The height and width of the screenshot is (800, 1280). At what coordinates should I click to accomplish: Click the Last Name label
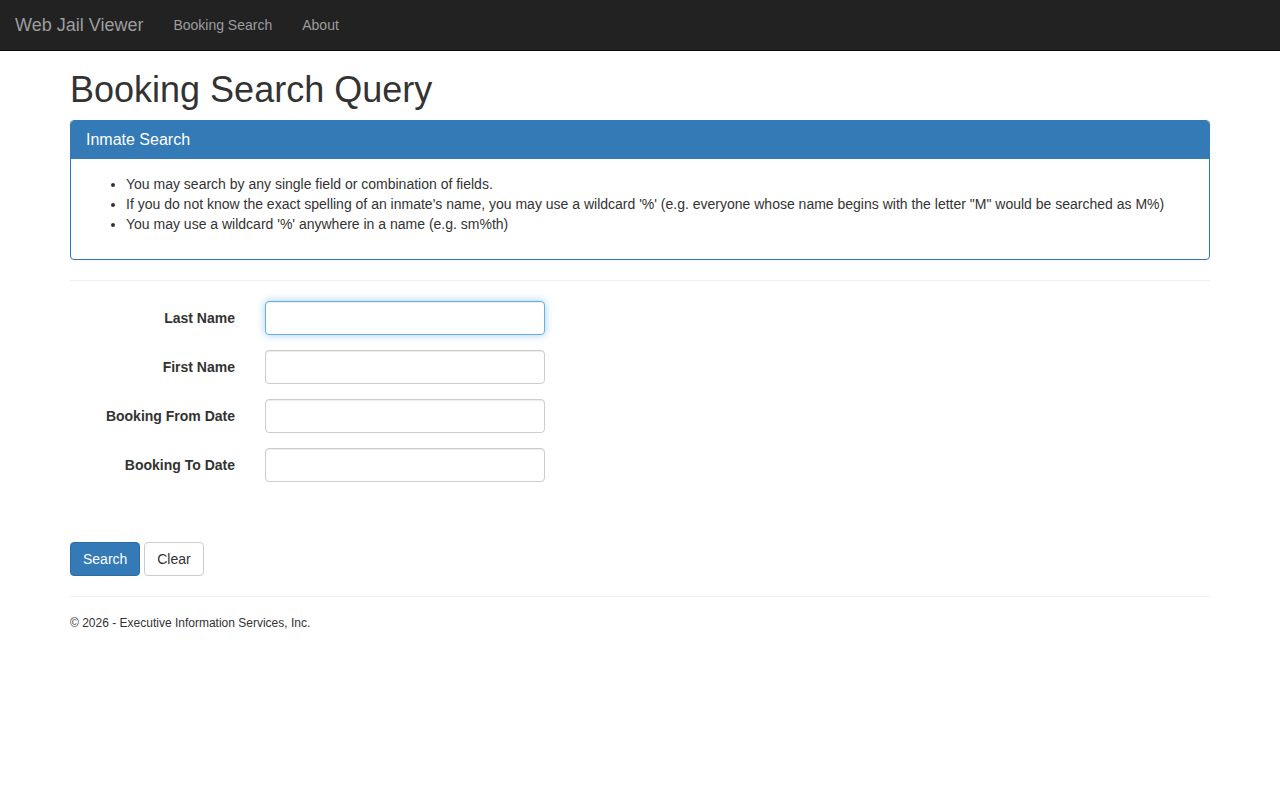[x=200, y=318]
